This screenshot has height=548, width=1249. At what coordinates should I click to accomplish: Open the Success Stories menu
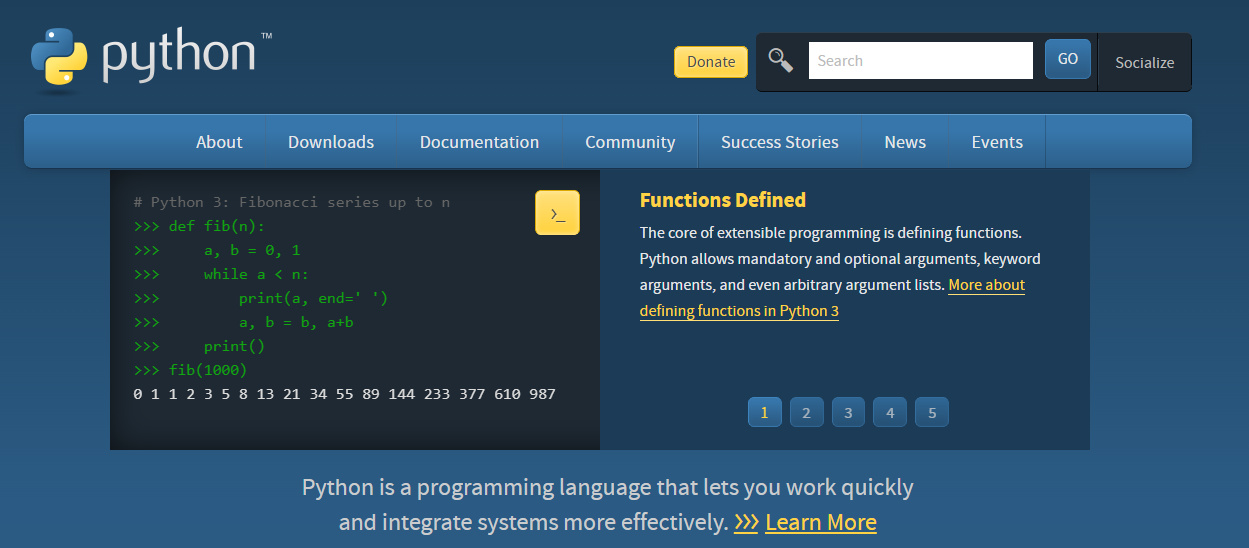click(780, 142)
